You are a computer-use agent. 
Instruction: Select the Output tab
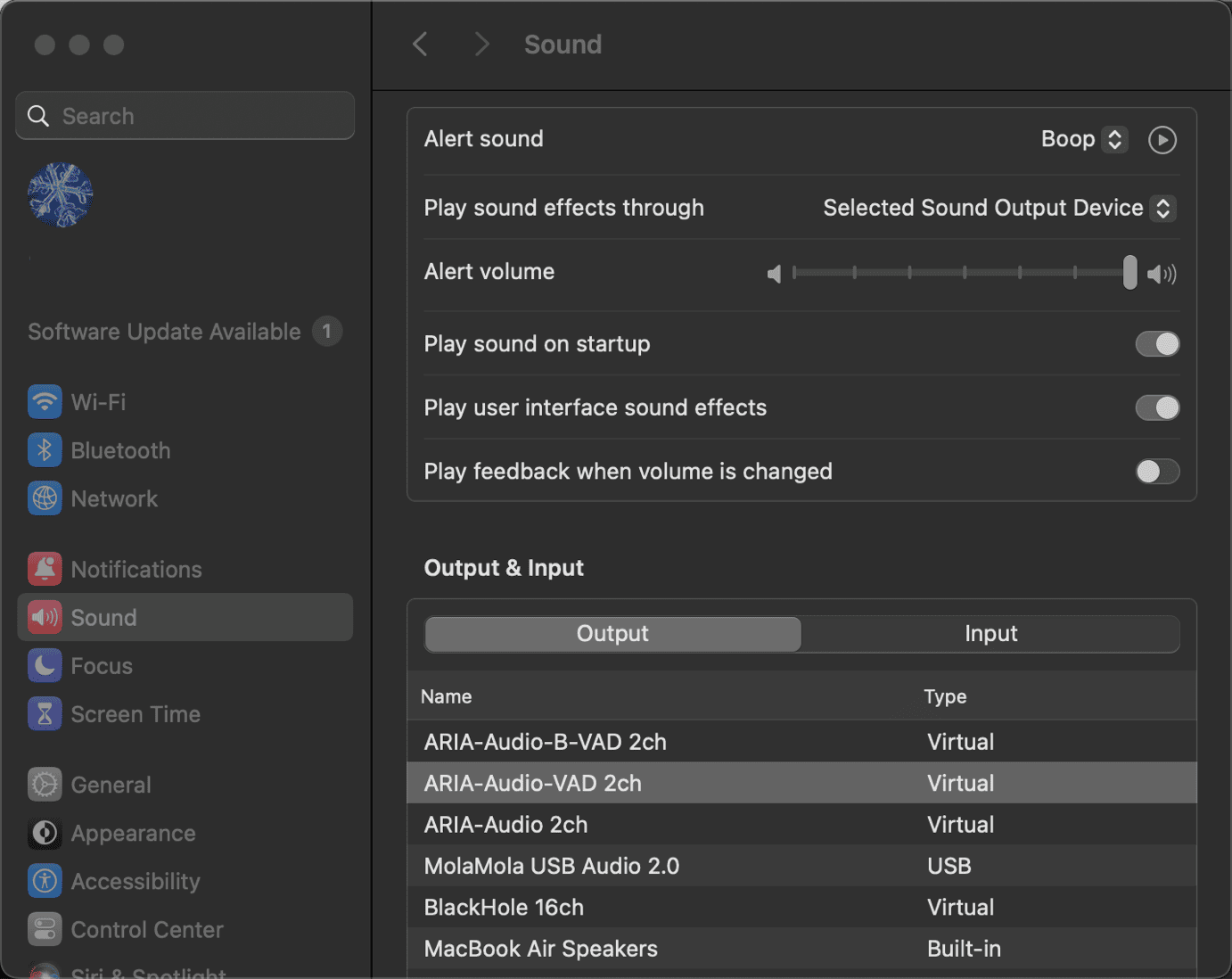click(x=612, y=634)
